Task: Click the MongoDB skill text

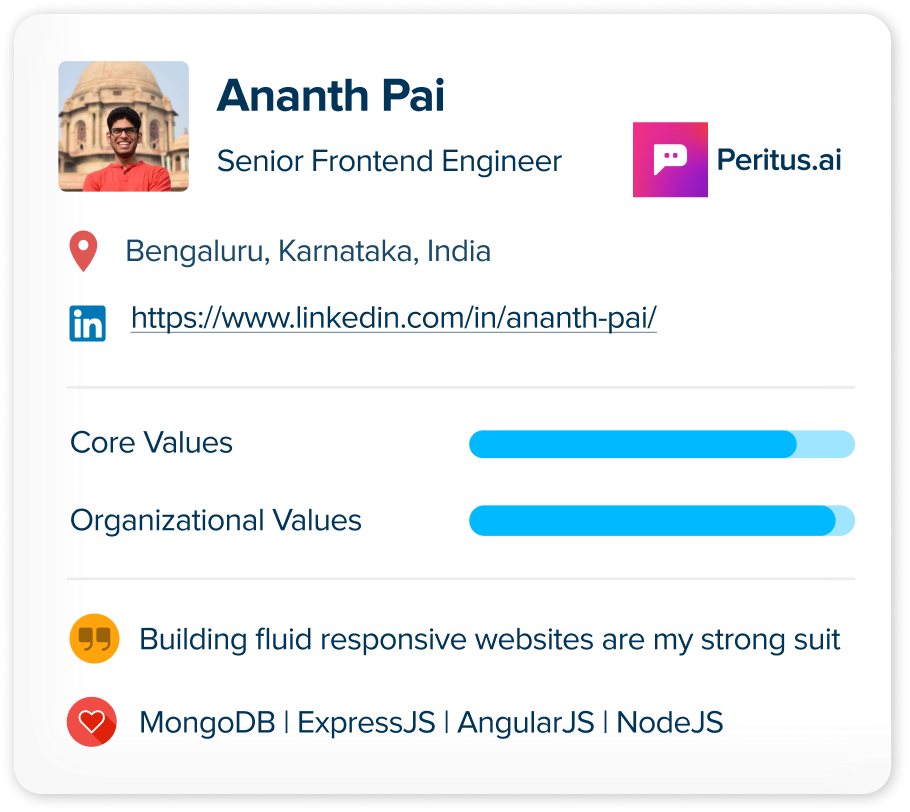Action: pyautogui.click(x=207, y=723)
